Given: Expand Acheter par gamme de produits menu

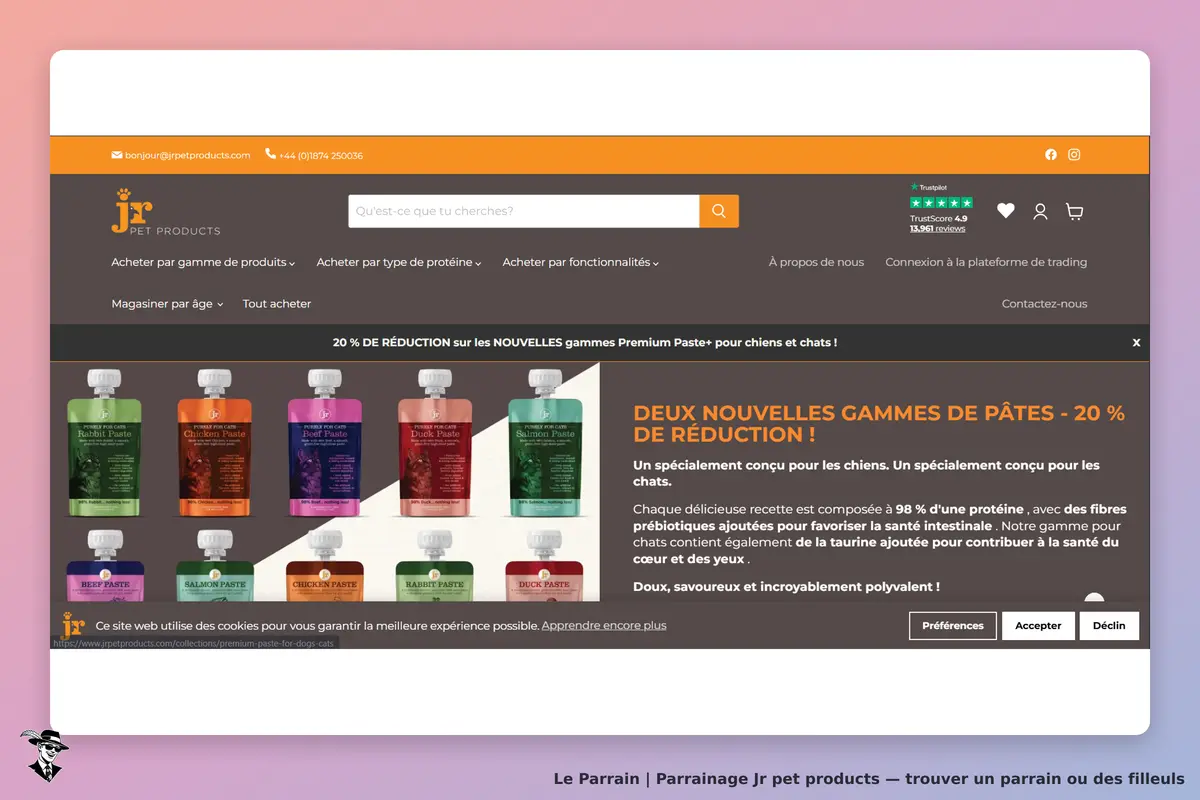Looking at the screenshot, I should (x=203, y=262).
